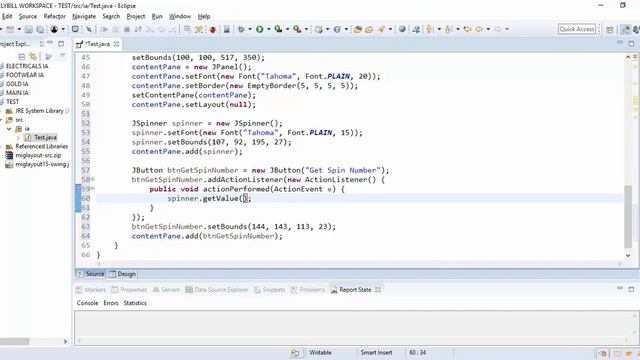640x360 pixels.
Task: Open the Refactor menu
Action: (x=55, y=16)
